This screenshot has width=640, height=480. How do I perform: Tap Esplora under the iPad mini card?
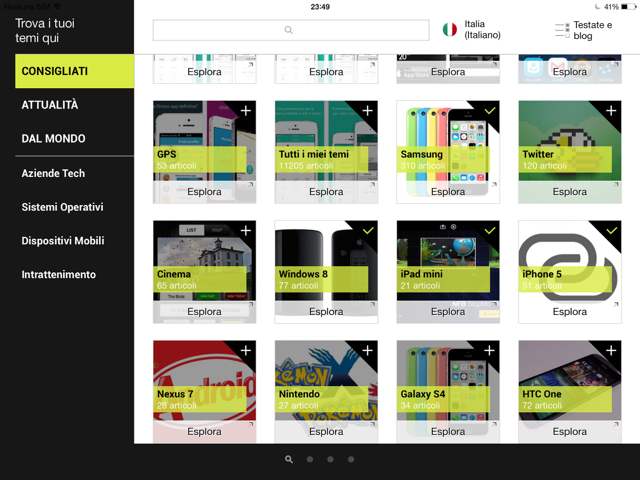pyautogui.click(x=448, y=312)
